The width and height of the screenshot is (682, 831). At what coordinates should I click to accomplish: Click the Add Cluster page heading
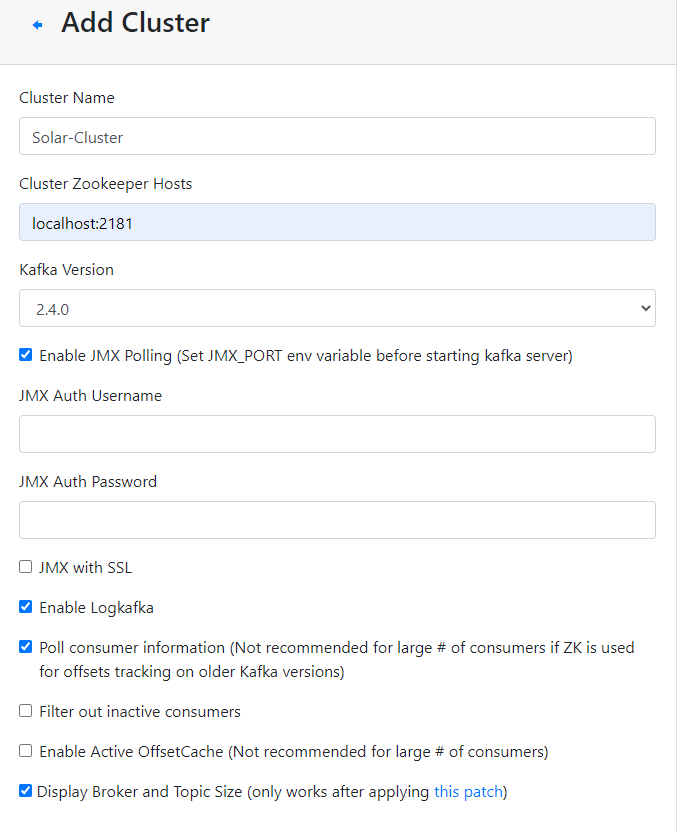[x=135, y=23]
